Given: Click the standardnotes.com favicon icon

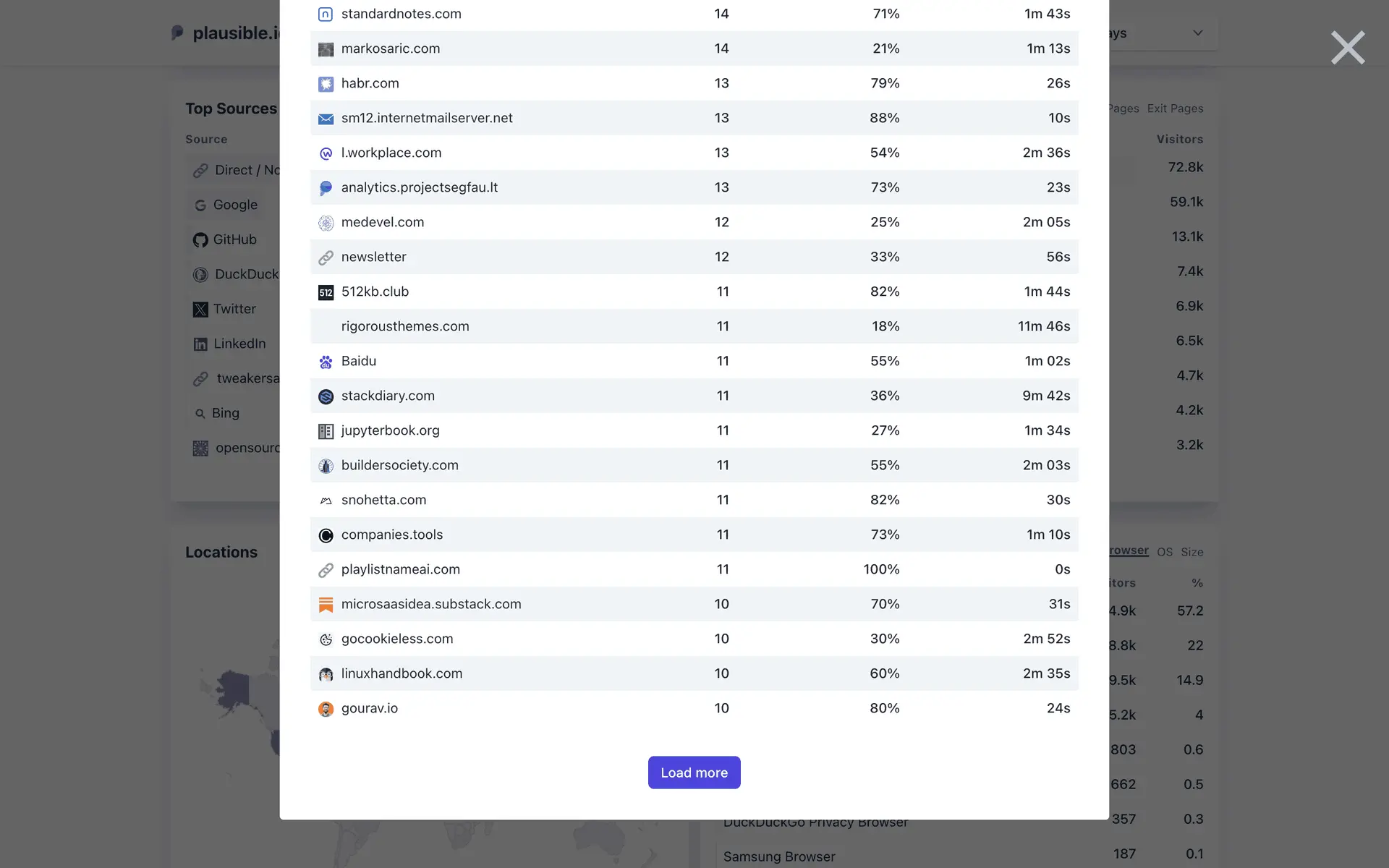Looking at the screenshot, I should [326, 14].
